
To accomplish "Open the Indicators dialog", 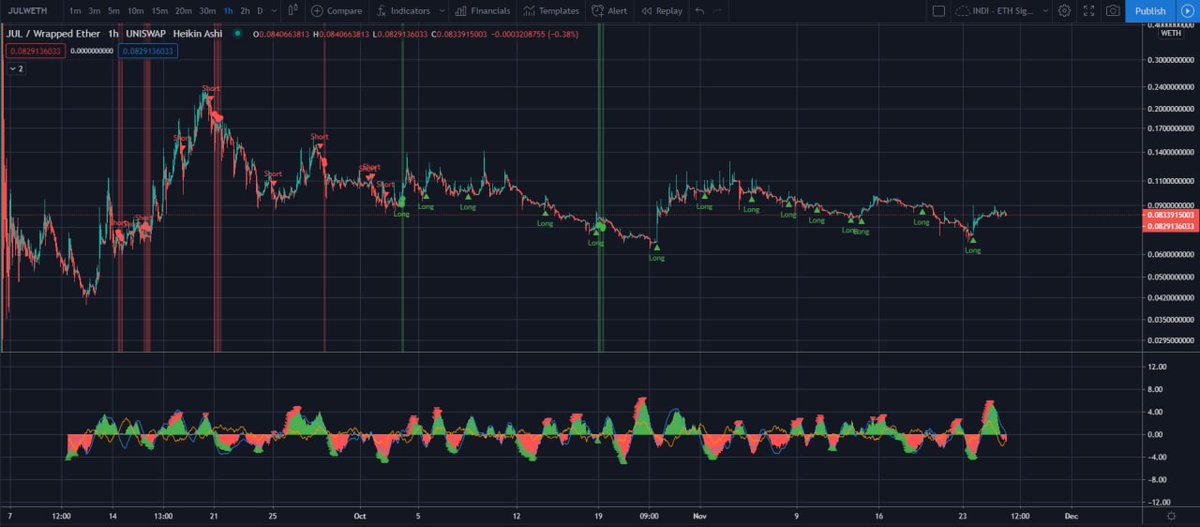I will tap(403, 11).
